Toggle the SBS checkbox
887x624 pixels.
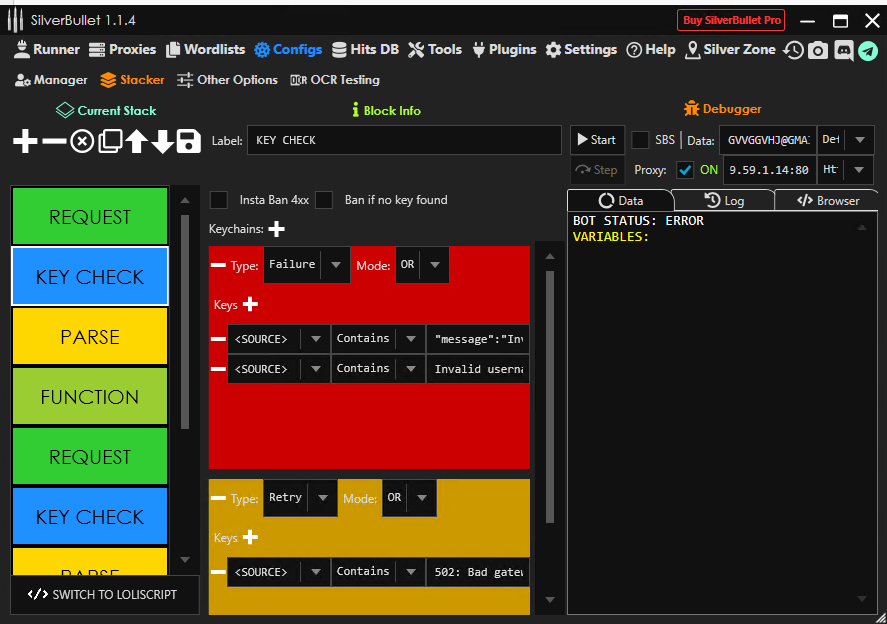pyautogui.click(x=640, y=140)
